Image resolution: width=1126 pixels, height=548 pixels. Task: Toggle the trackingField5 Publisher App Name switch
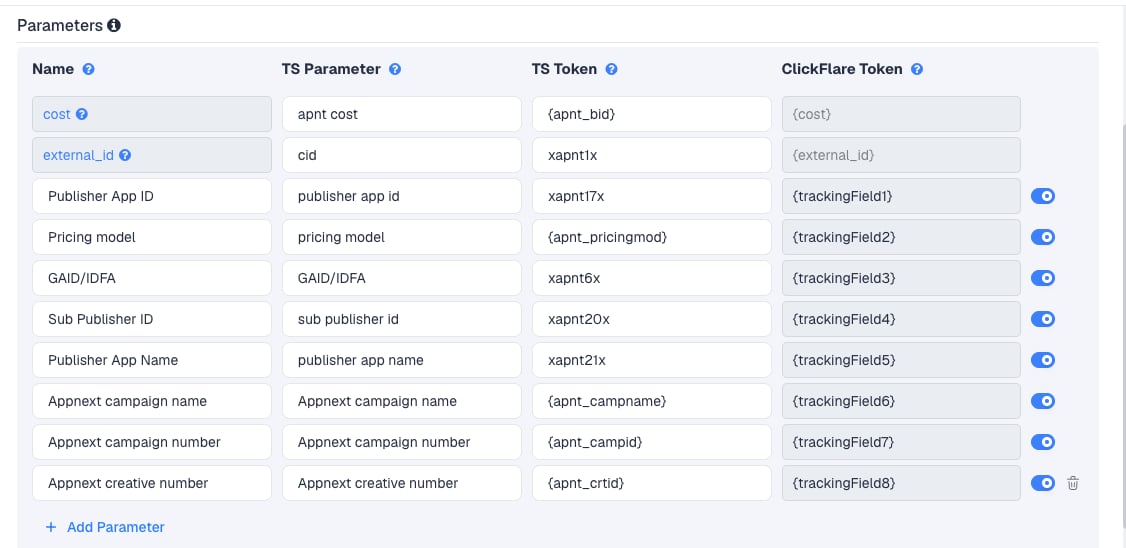(1043, 360)
